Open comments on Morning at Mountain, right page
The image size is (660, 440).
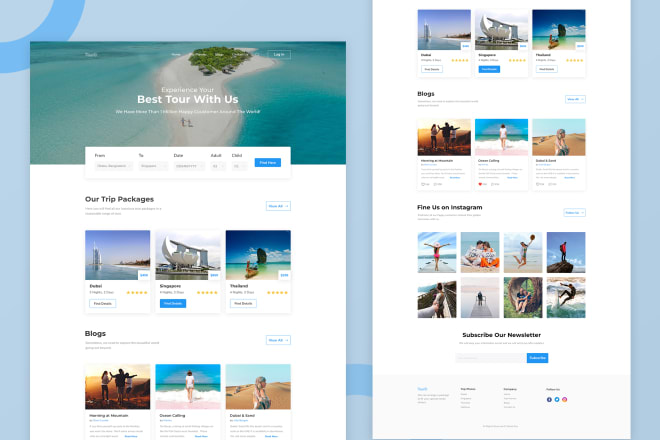[435, 184]
